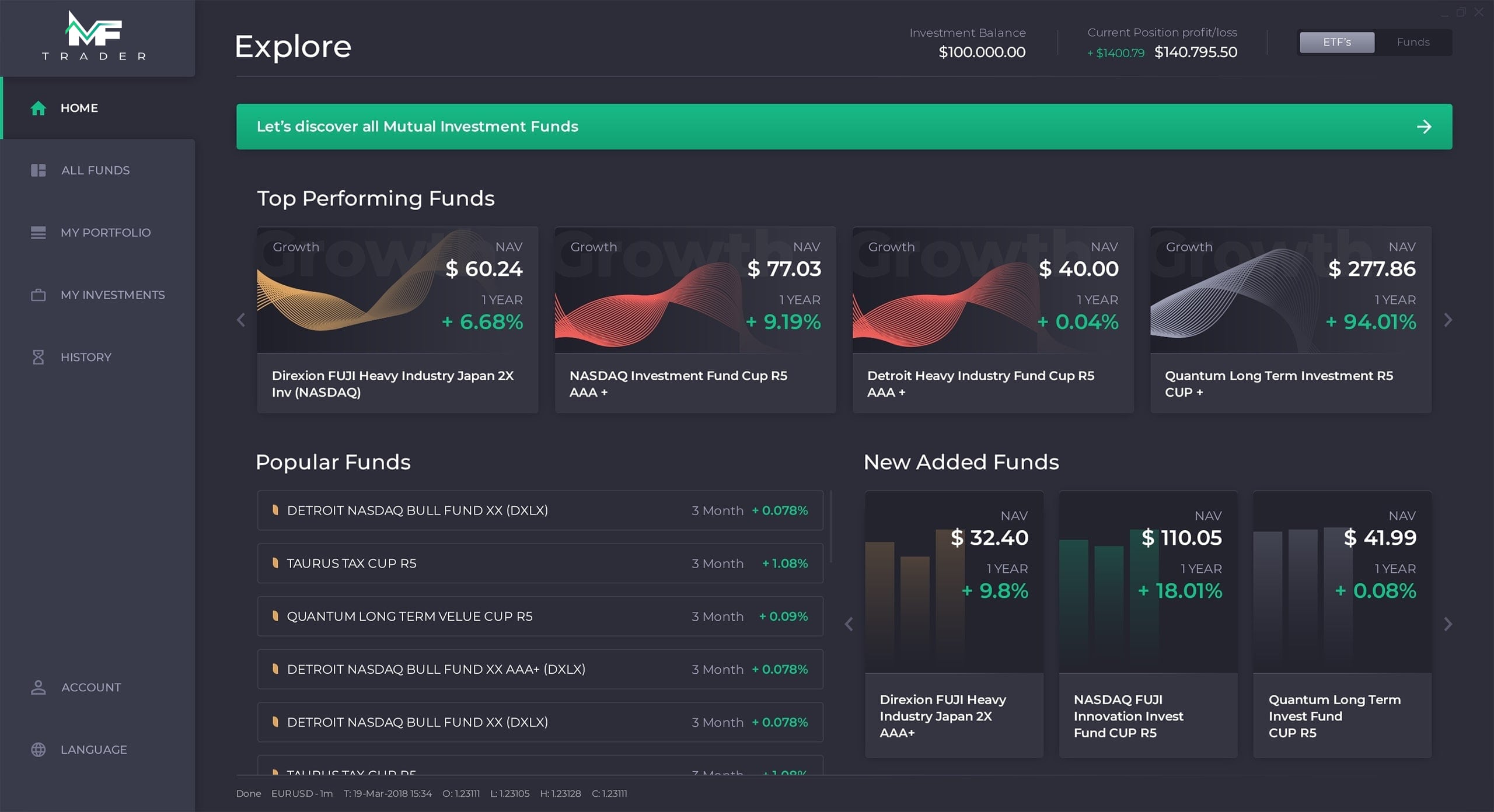Open ACCOUNT settings
Viewport: 1494px width, 812px height.
[x=97, y=687]
